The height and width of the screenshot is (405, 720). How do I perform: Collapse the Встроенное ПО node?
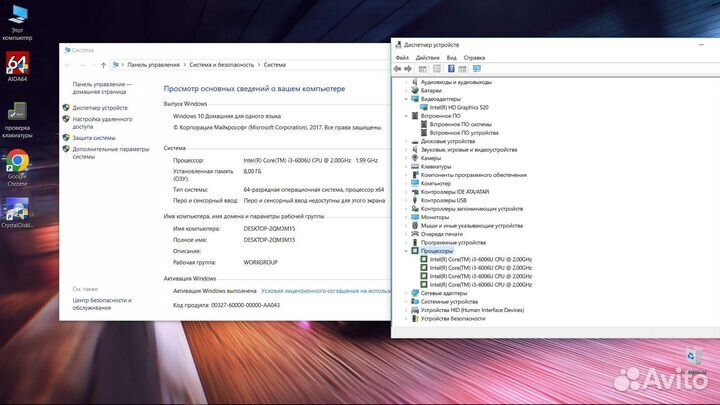click(x=406, y=116)
